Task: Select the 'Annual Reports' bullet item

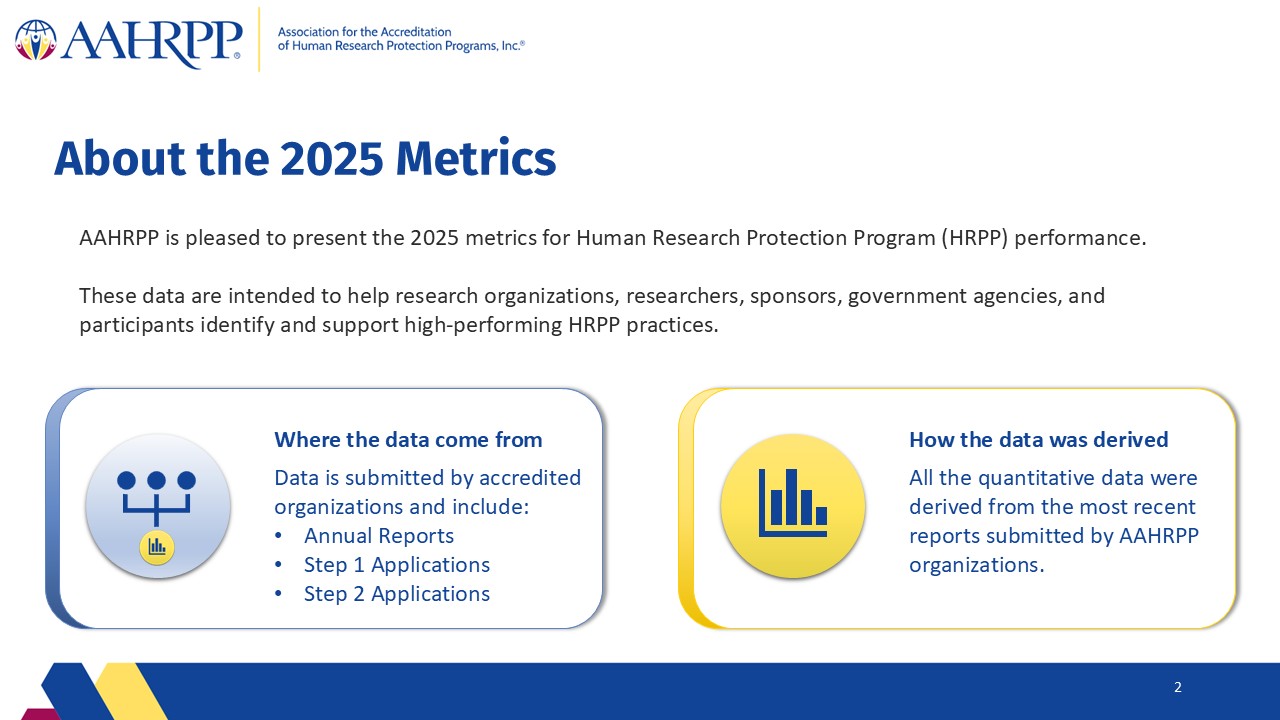Action: (378, 535)
